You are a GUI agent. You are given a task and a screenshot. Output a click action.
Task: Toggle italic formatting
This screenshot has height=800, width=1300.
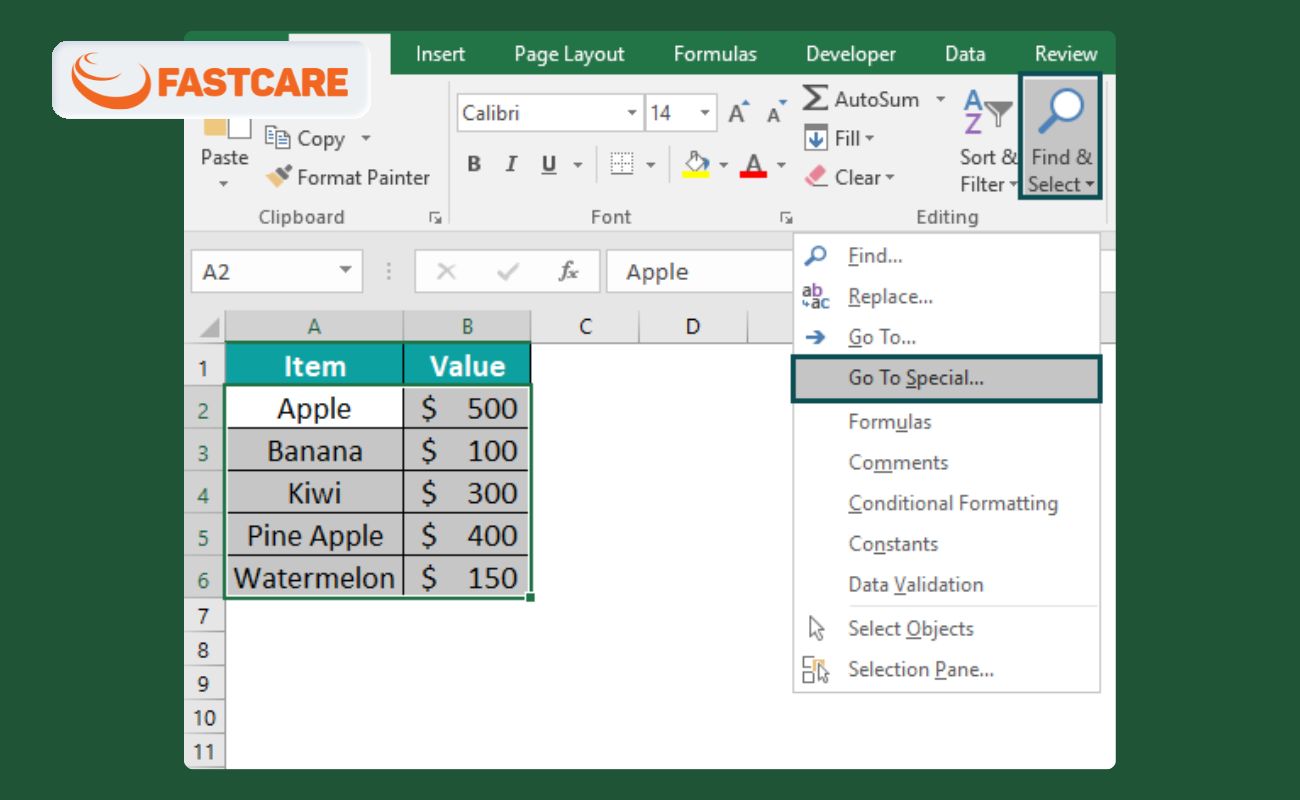511,165
